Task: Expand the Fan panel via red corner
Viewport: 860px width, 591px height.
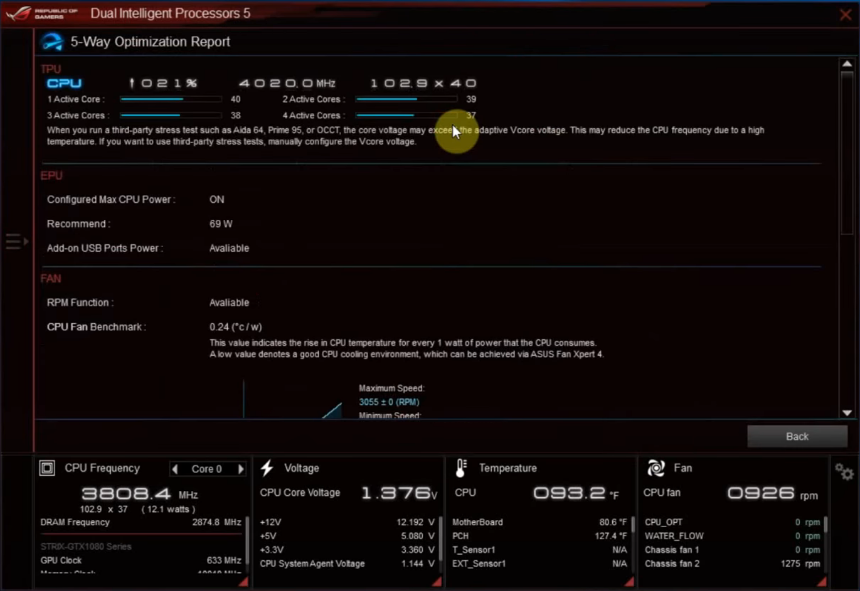Action: tap(822, 581)
